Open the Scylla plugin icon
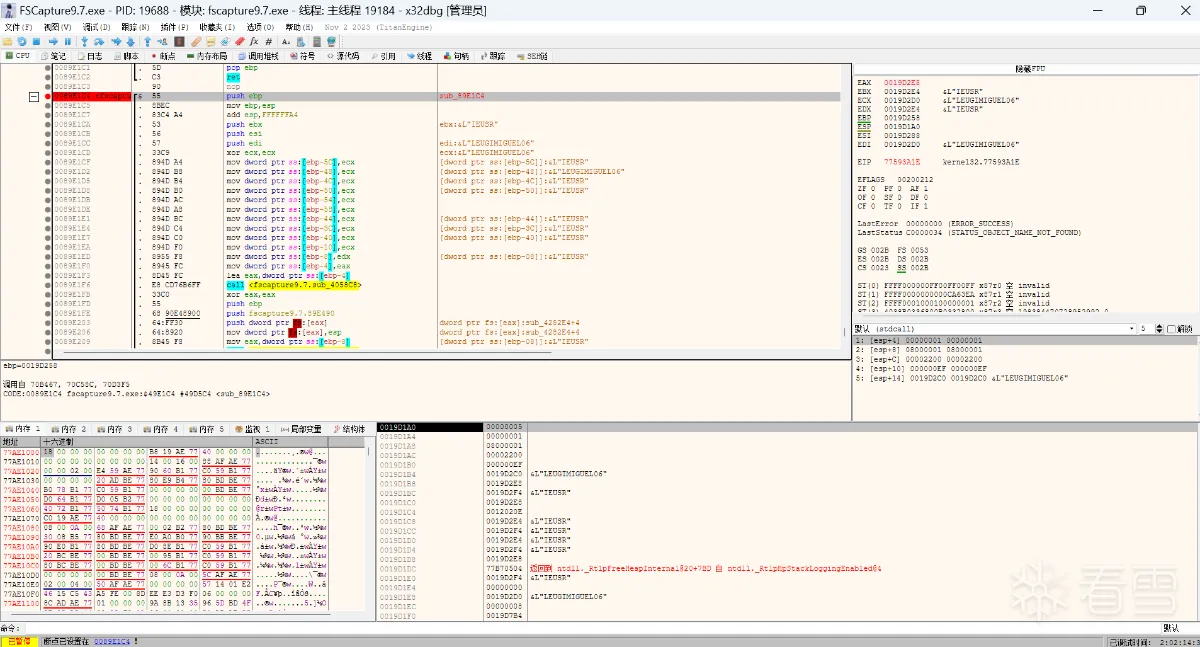The height and width of the screenshot is (647, 1200). [x=179, y=42]
